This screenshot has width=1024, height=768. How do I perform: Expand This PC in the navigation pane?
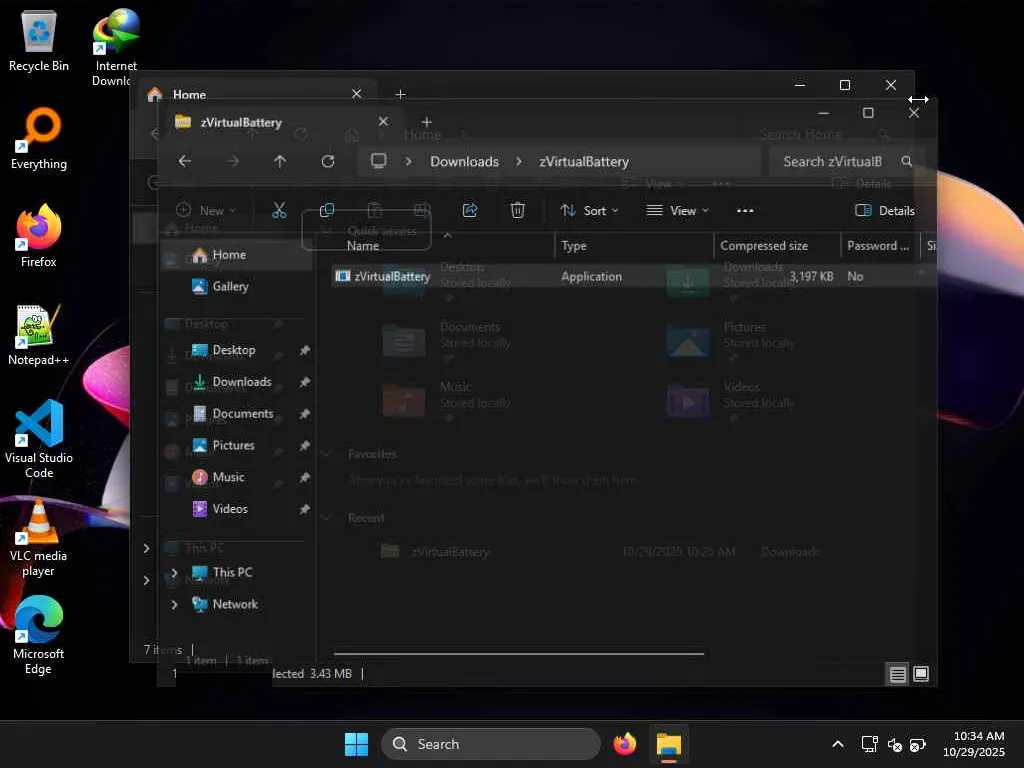[174, 573]
